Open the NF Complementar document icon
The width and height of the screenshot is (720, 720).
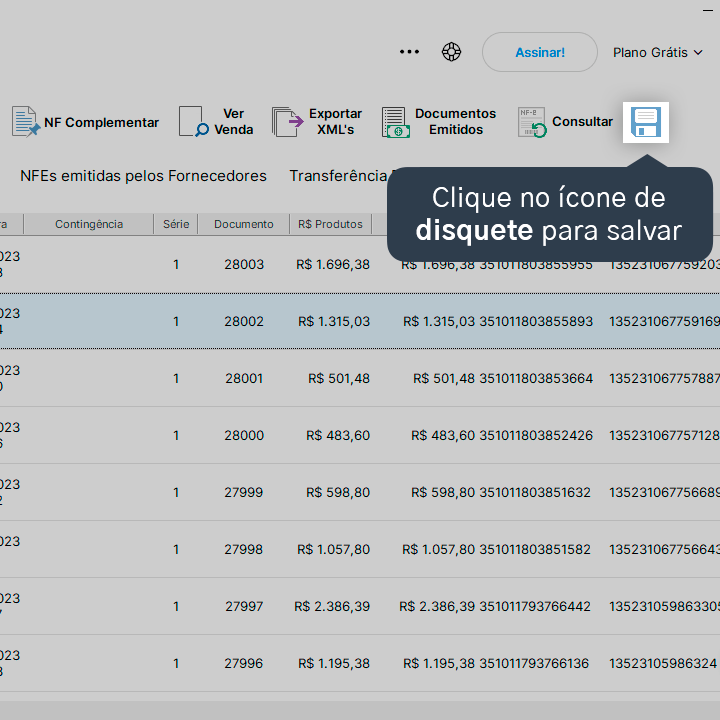tap(26, 122)
